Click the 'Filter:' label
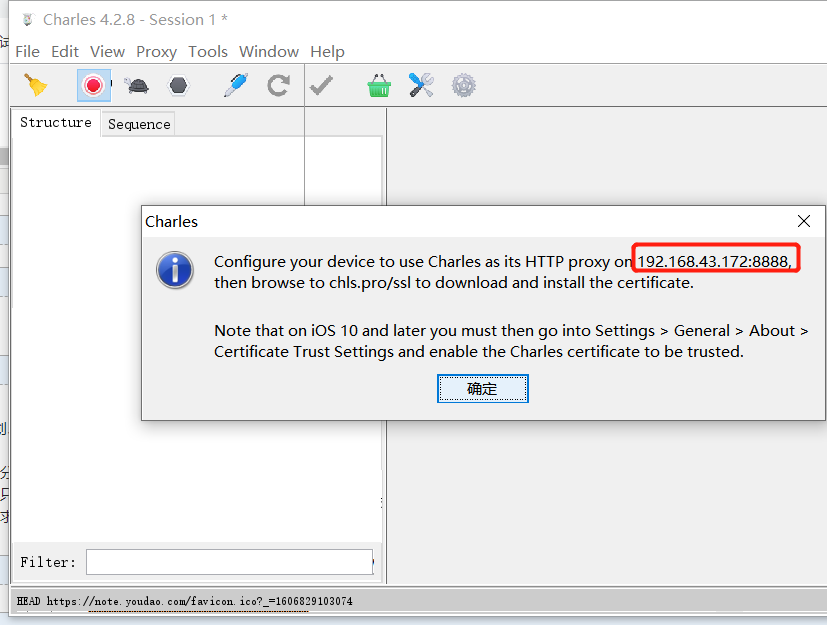827x625 pixels. click(47, 562)
